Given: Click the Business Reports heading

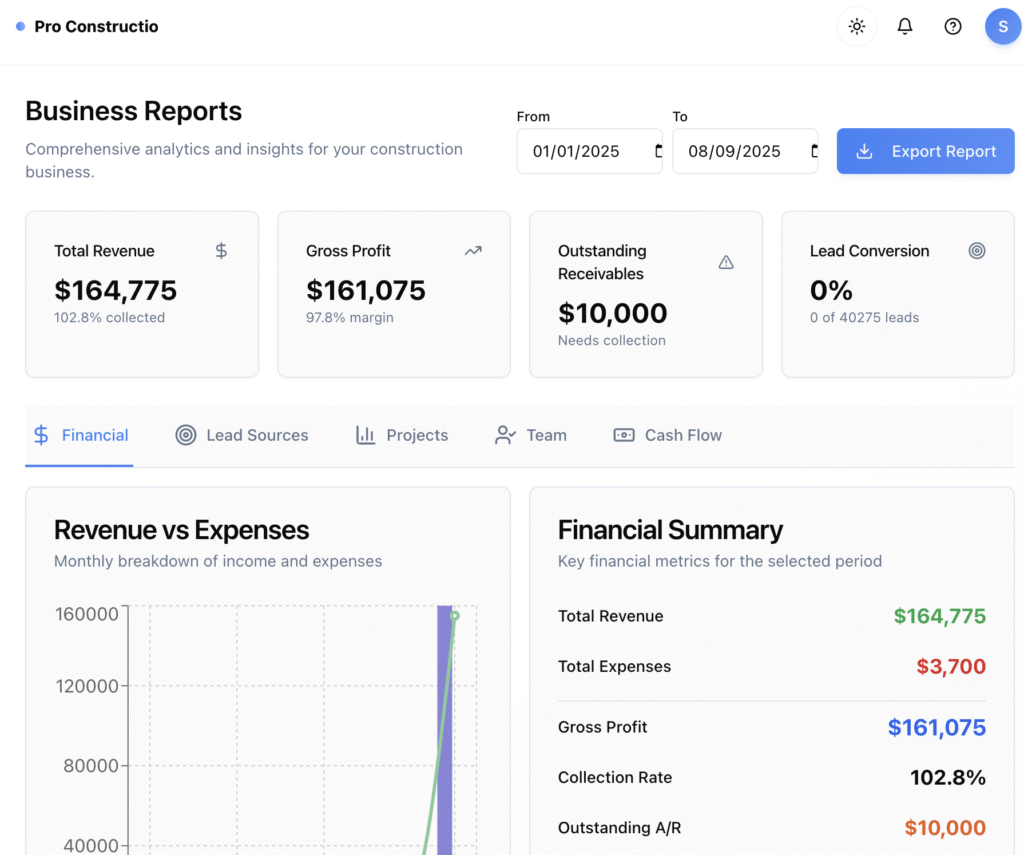Looking at the screenshot, I should tap(134, 111).
